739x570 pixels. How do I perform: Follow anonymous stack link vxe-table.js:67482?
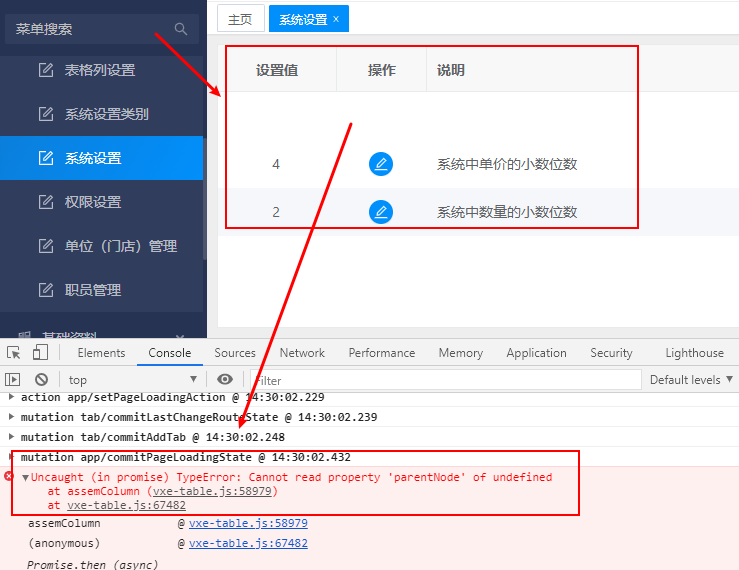coord(248,543)
